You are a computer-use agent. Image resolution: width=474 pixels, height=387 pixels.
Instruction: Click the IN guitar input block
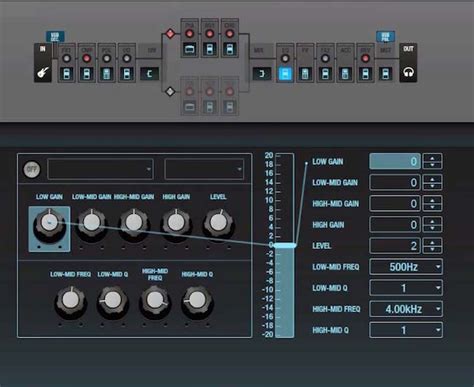pyautogui.click(x=43, y=63)
